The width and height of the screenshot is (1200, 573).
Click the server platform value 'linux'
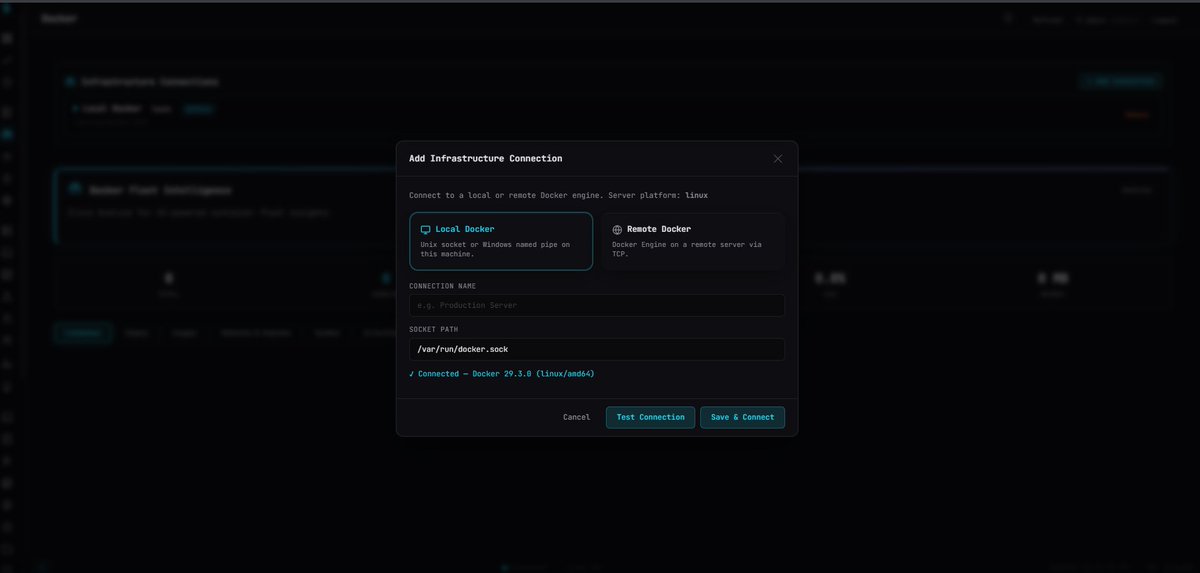click(x=696, y=195)
